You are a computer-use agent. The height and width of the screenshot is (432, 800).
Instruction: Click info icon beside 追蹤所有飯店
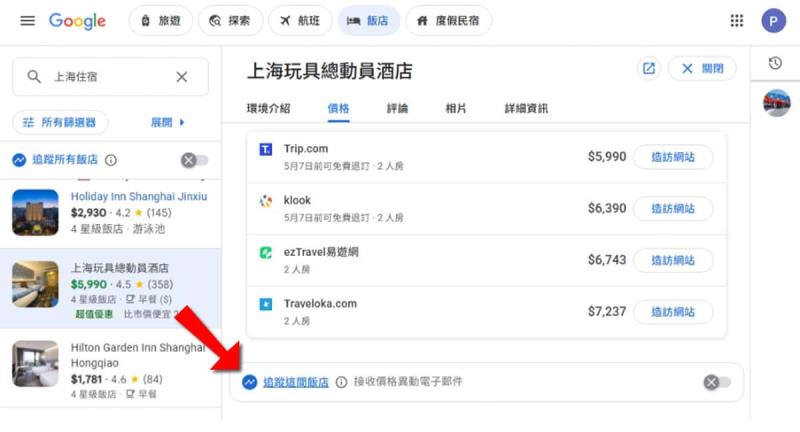pyautogui.click(x=111, y=160)
